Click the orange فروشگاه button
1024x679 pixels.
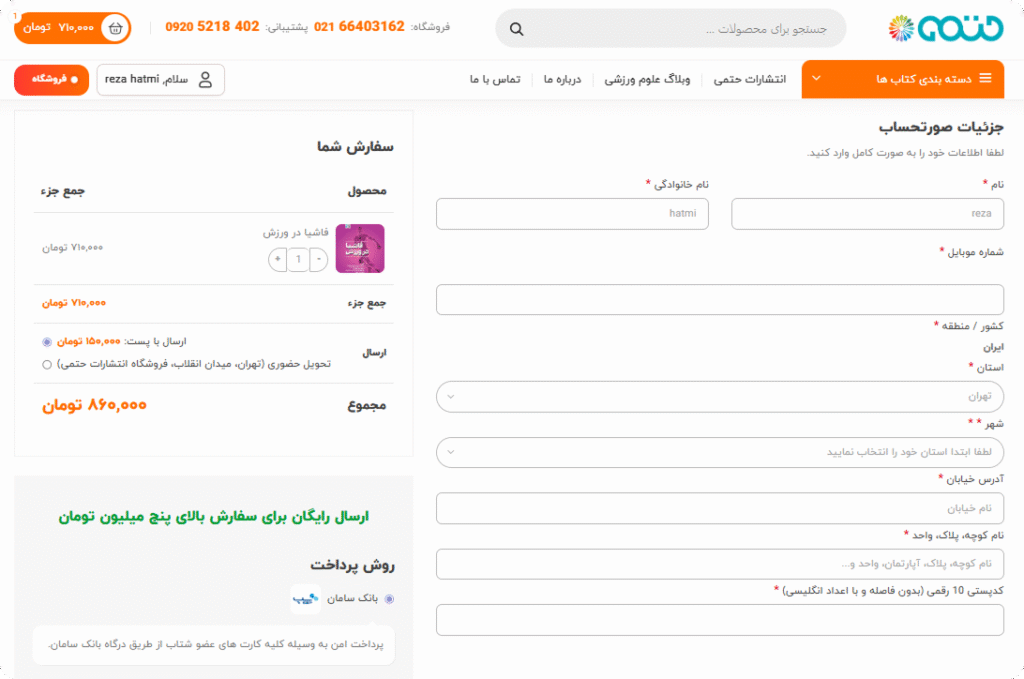pos(51,80)
